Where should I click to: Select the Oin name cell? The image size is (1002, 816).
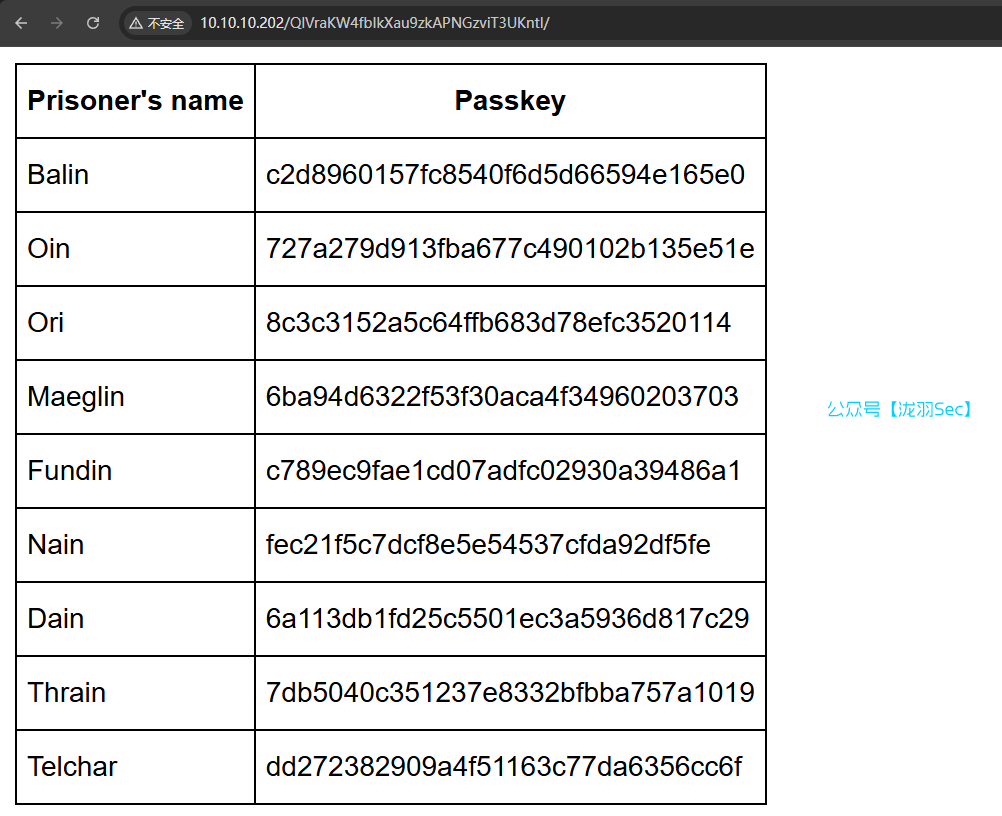point(49,249)
